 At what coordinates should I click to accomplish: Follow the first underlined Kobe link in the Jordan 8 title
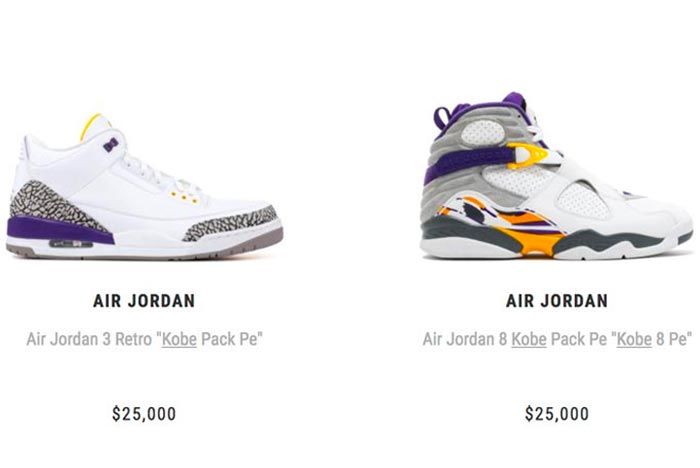(529, 339)
